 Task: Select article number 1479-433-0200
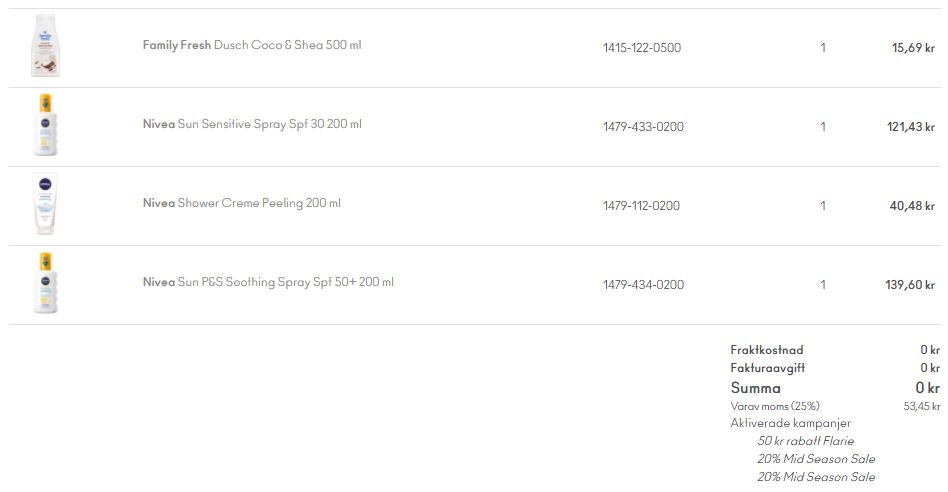[643, 127]
